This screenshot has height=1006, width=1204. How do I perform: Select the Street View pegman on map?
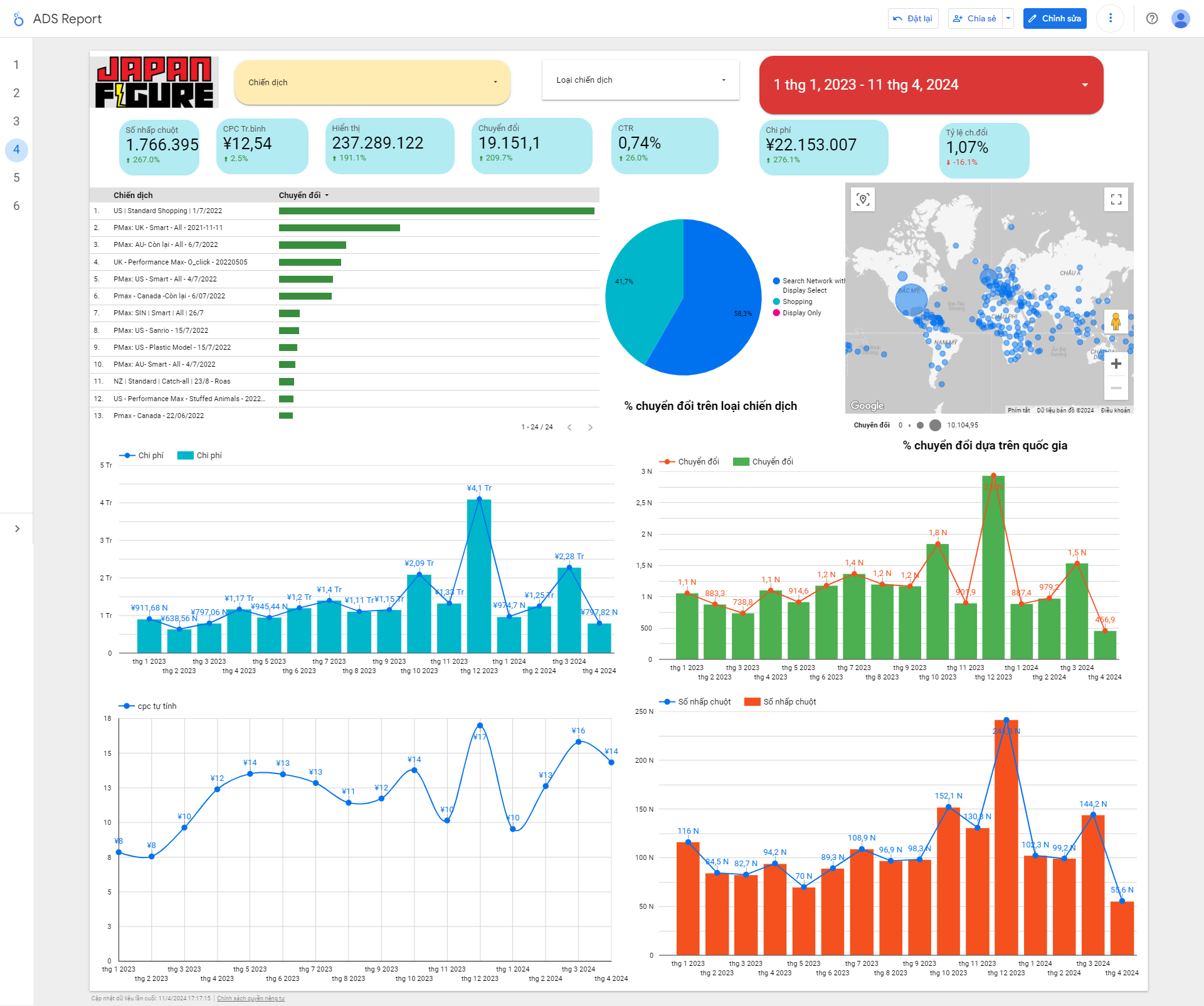1117,322
